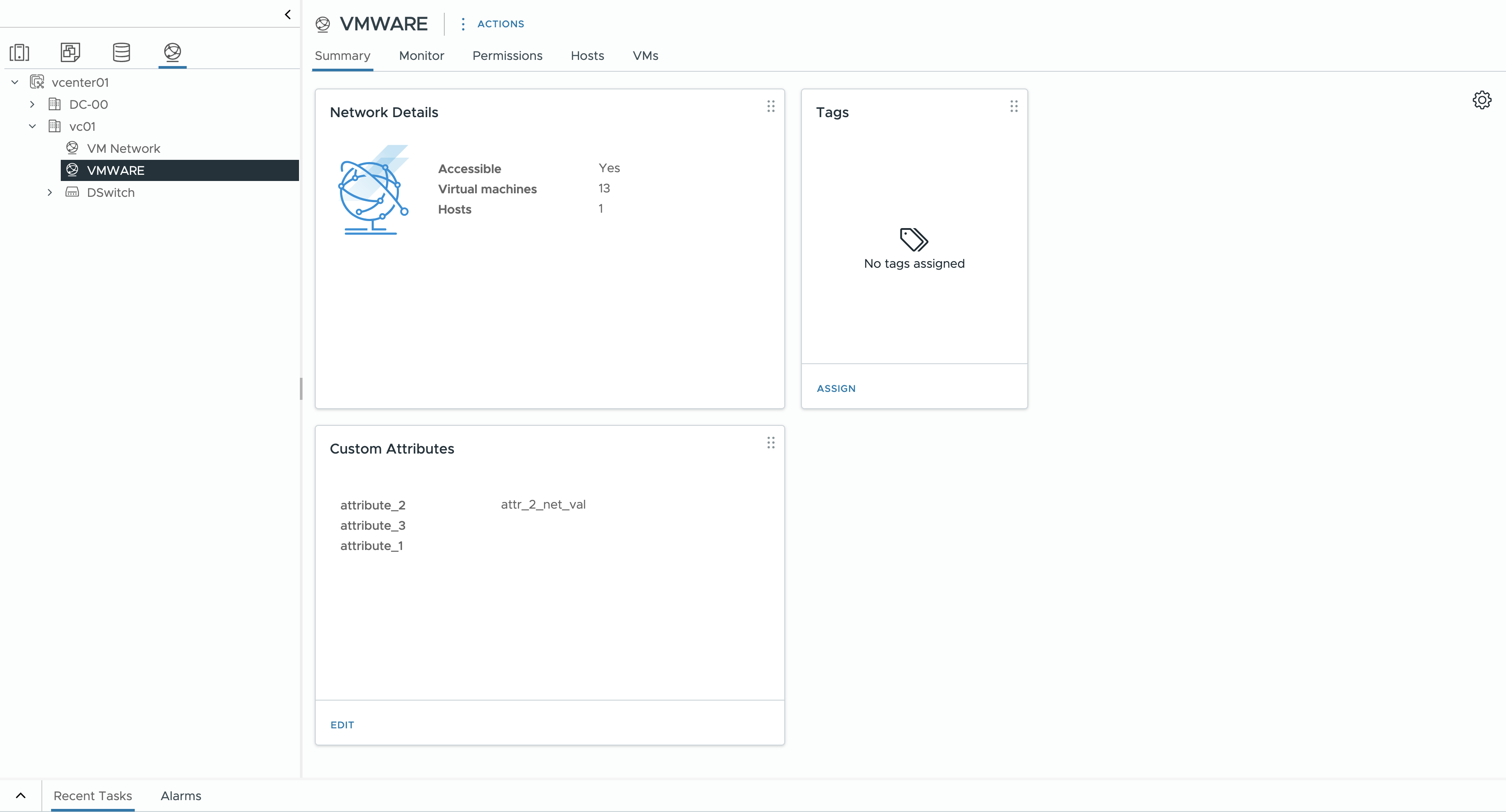Viewport: 1506px width, 812px height.
Task: Collapse the vc01 datacenter node
Action: tap(33, 126)
